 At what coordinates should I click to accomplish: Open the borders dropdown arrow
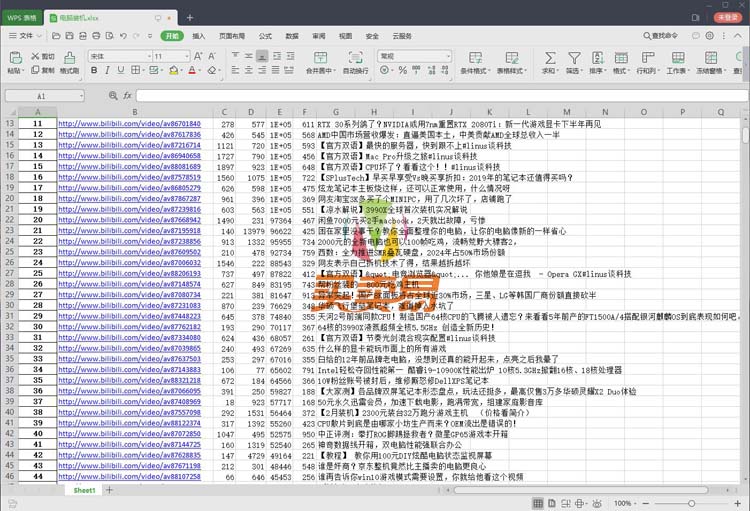(143, 71)
